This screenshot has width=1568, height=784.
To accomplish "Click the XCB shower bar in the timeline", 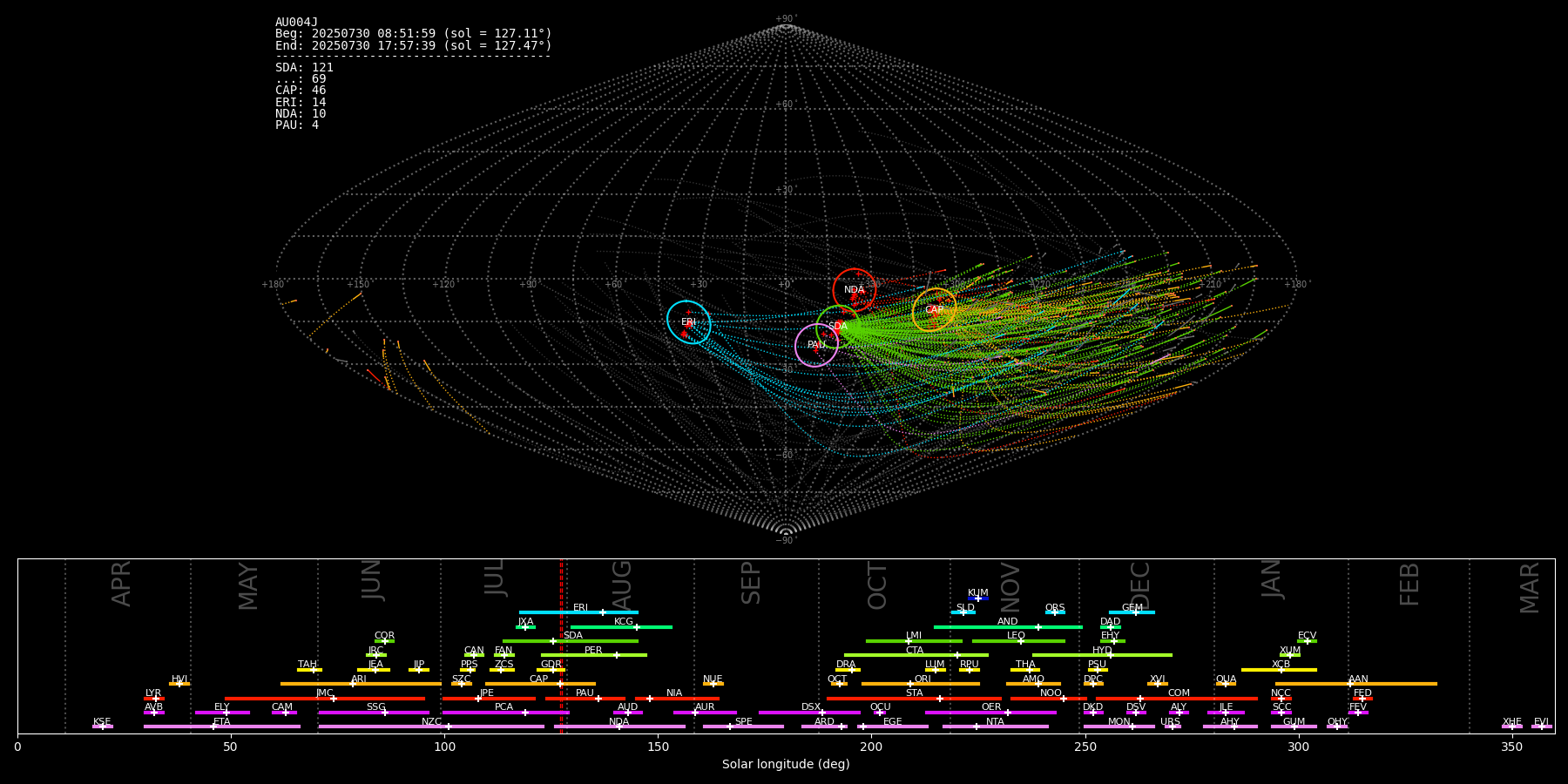I will tap(1279, 670).
